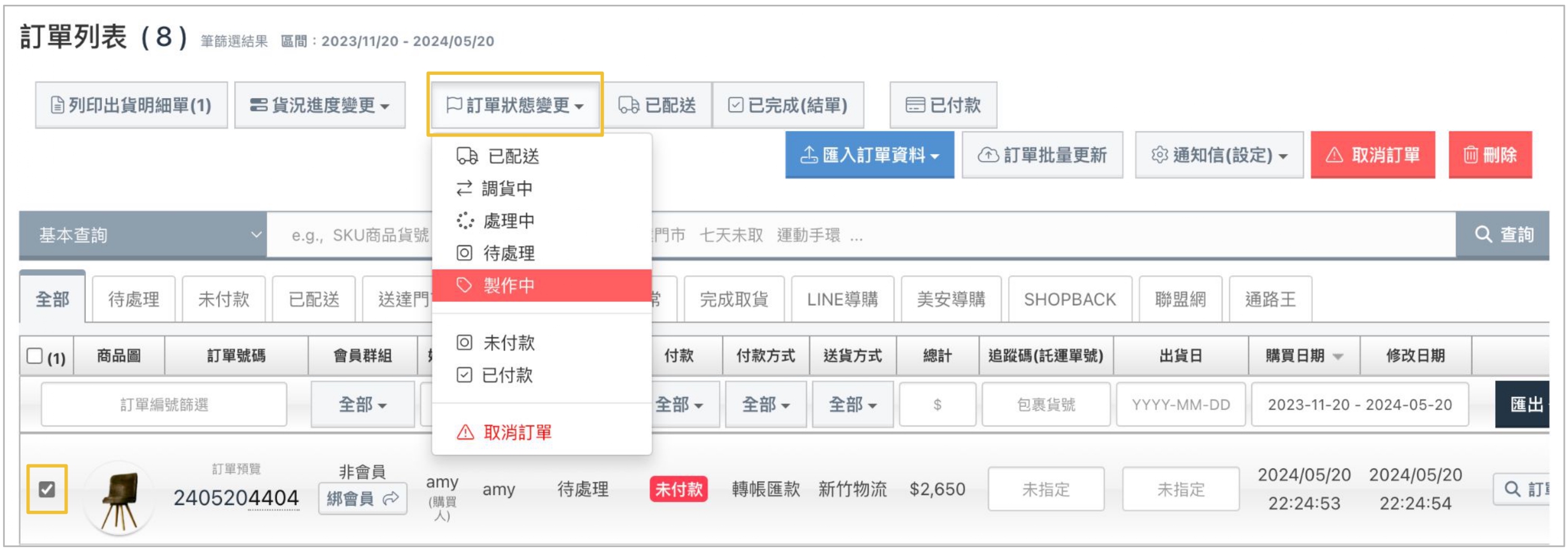Click the 已完成(結單) checkmark button
The image size is (1568, 554).
[x=787, y=105]
